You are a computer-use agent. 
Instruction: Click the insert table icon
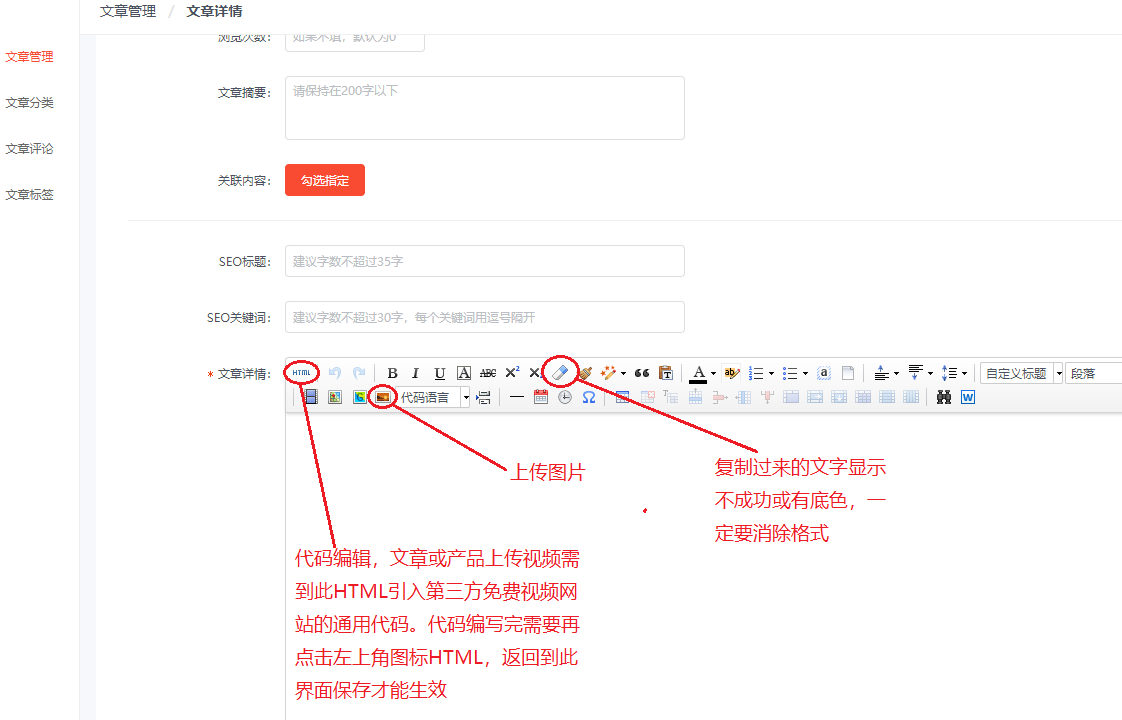(623, 397)
